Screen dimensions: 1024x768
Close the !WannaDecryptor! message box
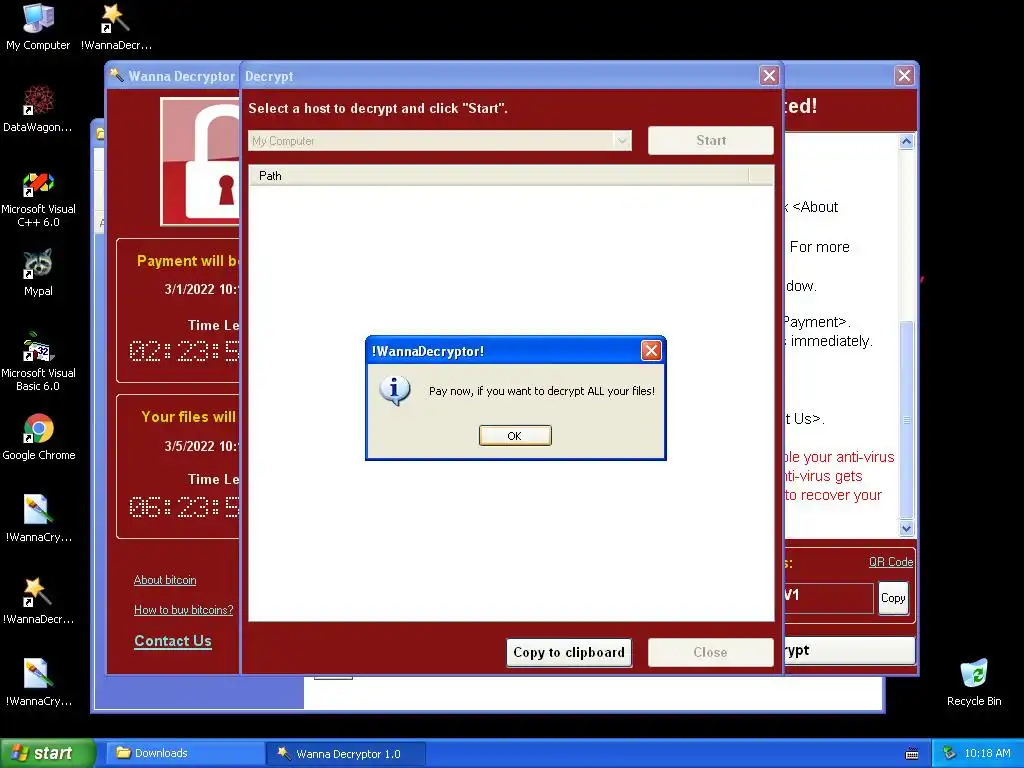pyautogui.click(x=651, y=351)
